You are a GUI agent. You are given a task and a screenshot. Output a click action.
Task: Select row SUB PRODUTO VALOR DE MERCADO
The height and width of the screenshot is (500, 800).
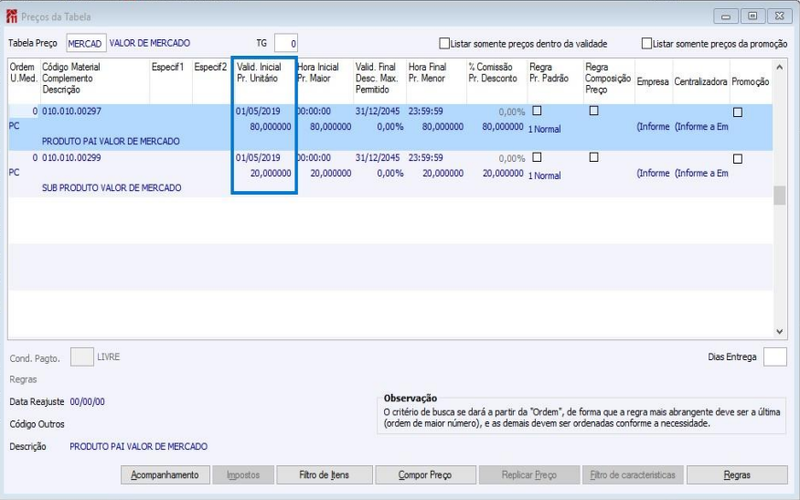click(x=390, y=173)
